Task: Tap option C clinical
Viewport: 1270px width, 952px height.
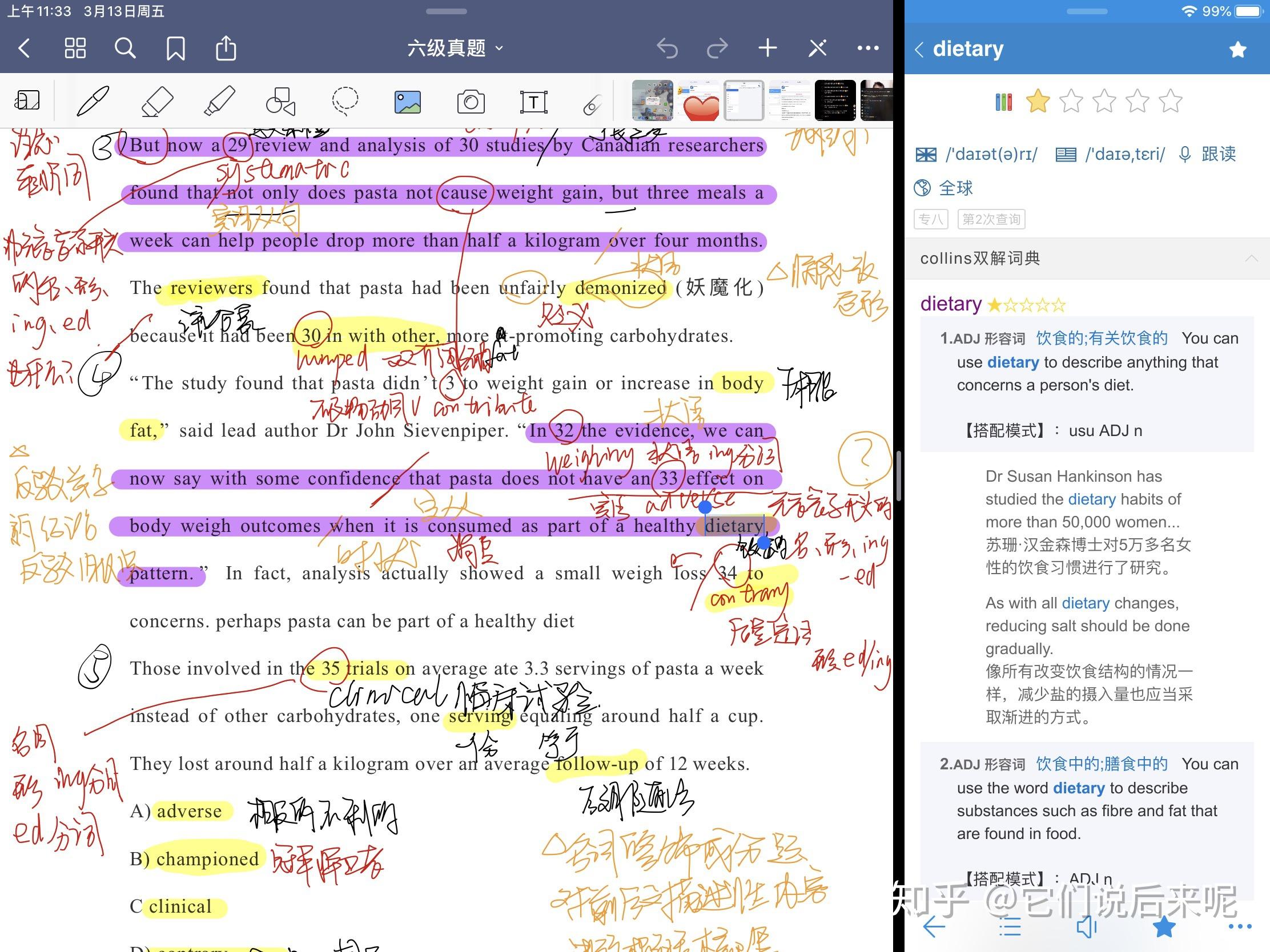Action: pos(171,906)
